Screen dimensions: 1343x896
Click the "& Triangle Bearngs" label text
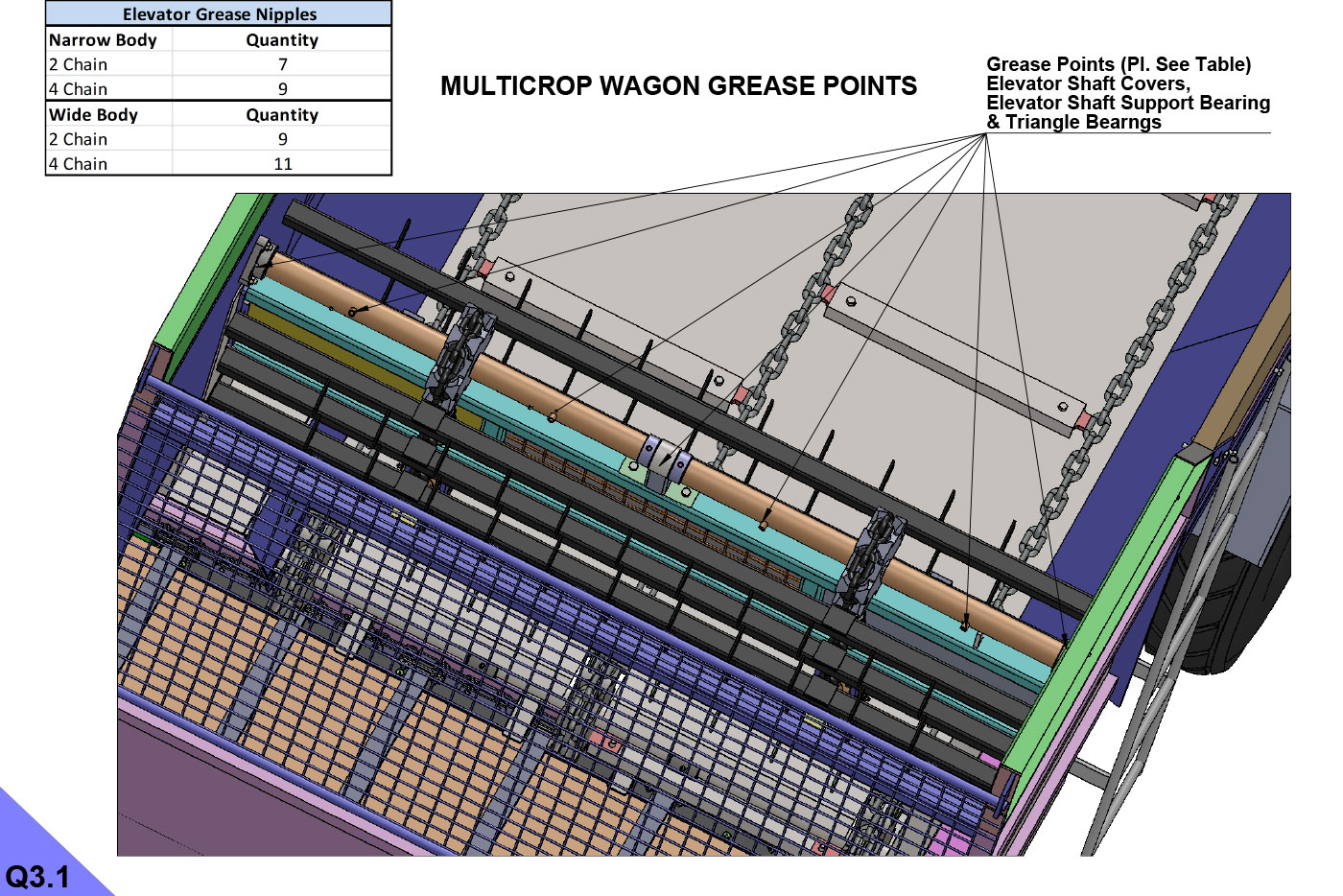coord(1073,122)
